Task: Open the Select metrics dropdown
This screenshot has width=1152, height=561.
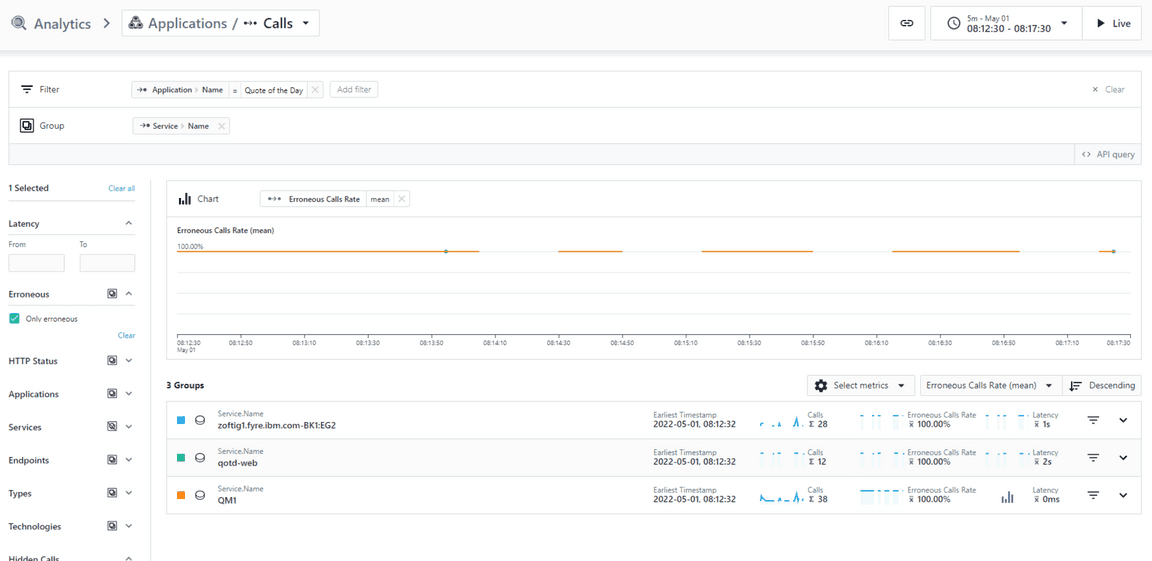Action: (861, 386)
